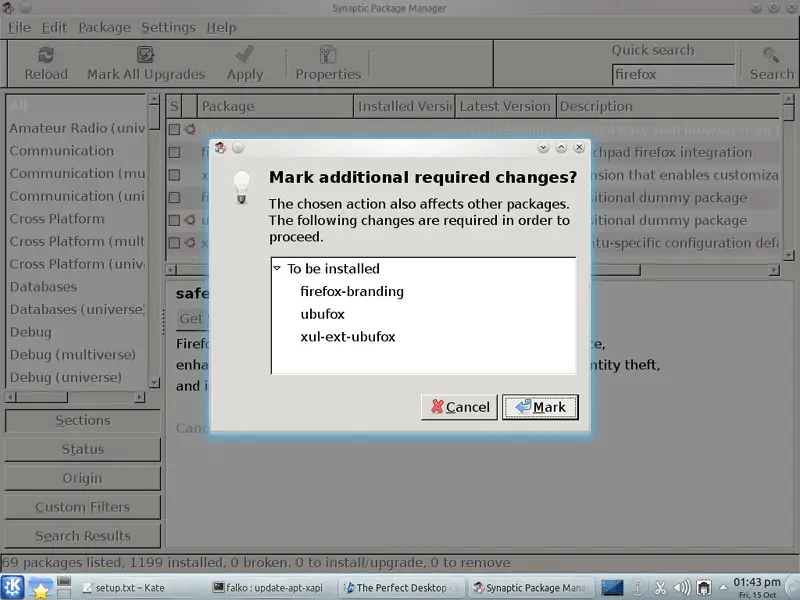The width and height of the screenshot is (800, 600).
Task: Show the Origin filter view
Action: click(83, 479)
